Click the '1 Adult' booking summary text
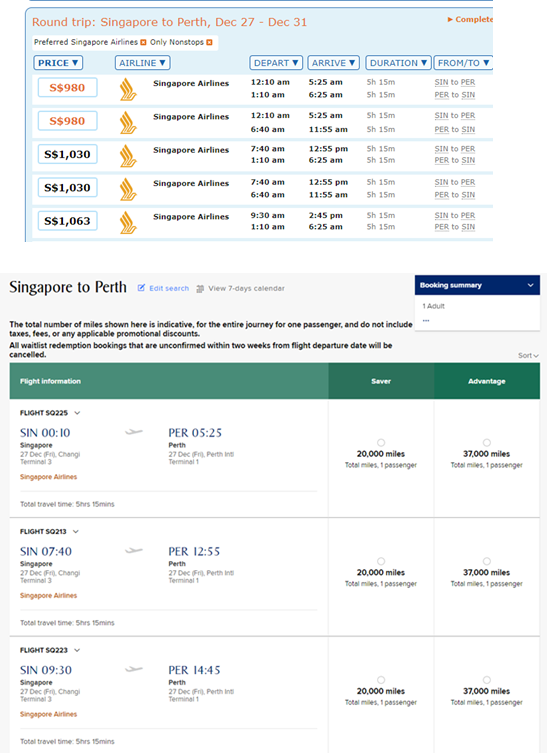This screenshot has width=547, height=753. point(434,306)
